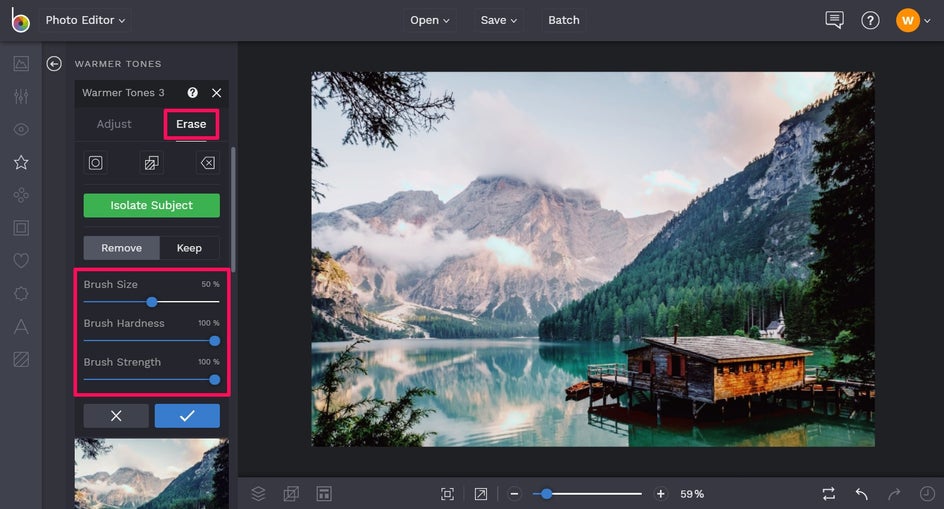Cancel the effect with X button

[116, 416]
